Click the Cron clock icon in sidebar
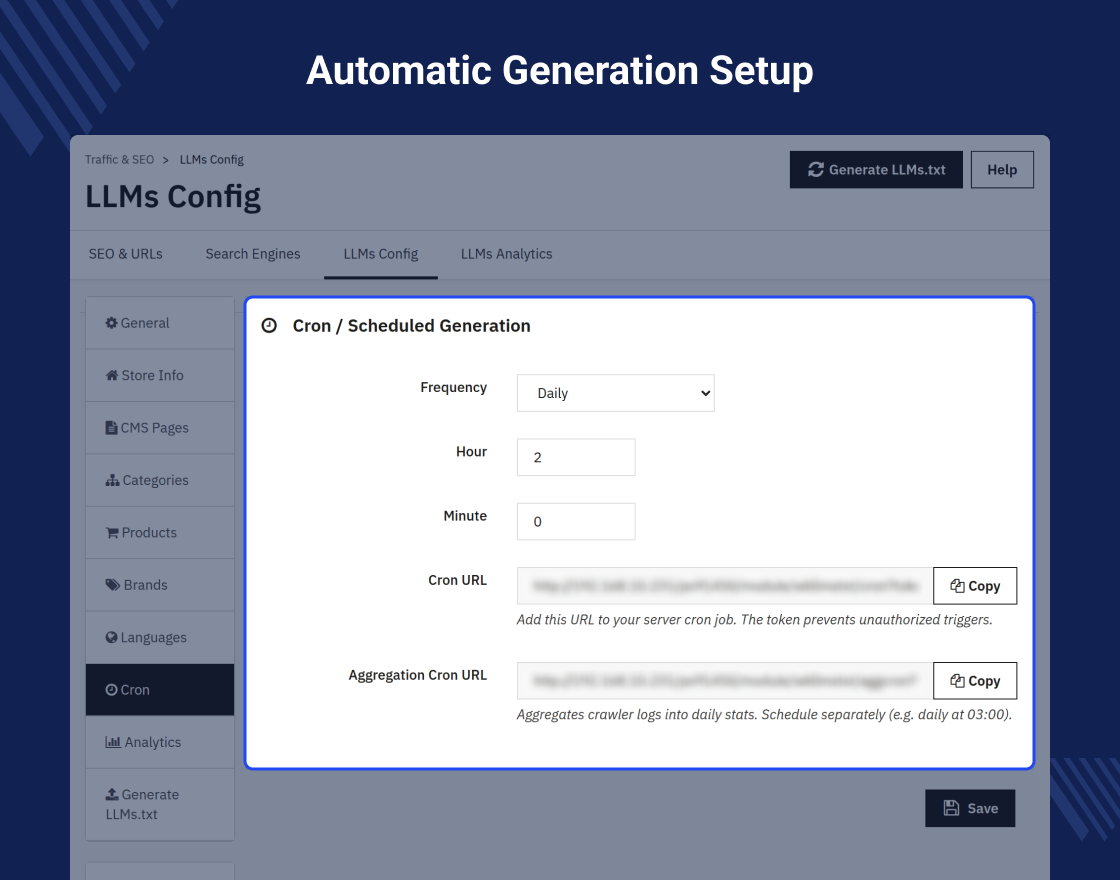1120x880 pixels. (111, 689)
